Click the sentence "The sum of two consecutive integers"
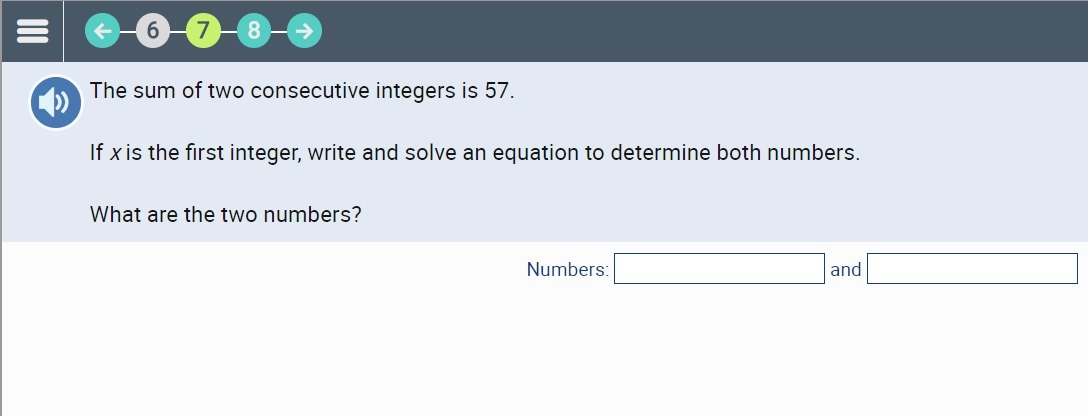Screen dimensions: 1088x416 [x=301, y=91]
